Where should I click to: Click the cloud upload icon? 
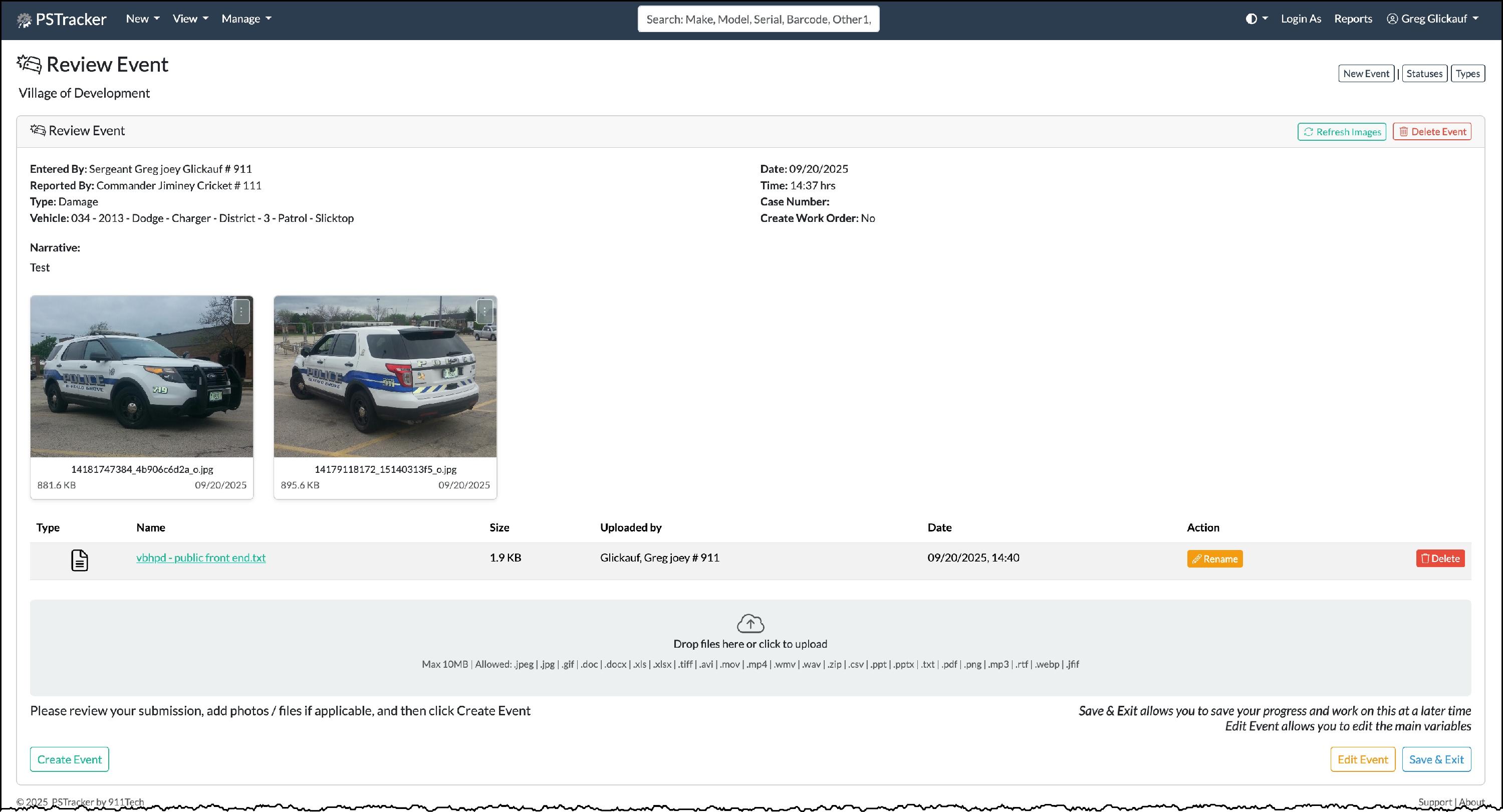[750, 624]
